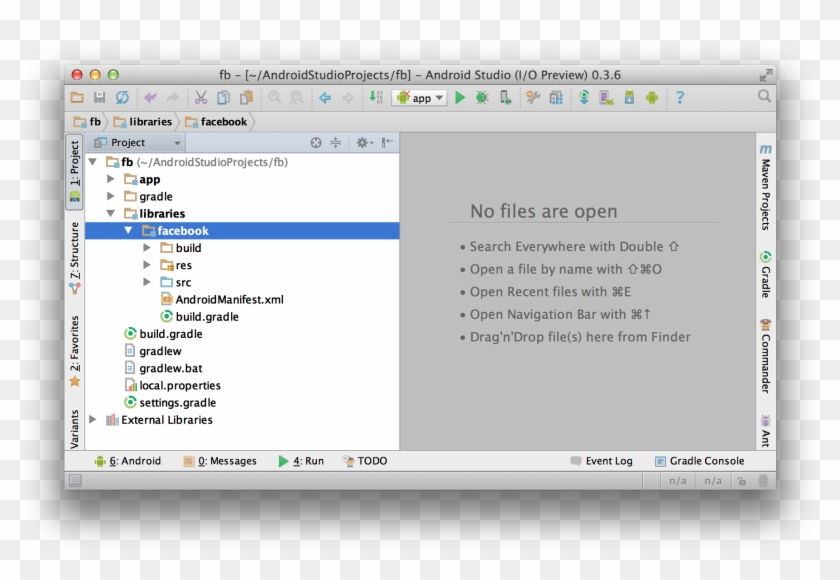Click the Save All floppy disk icon
The image size is (840, 580).
coord(100,97)
